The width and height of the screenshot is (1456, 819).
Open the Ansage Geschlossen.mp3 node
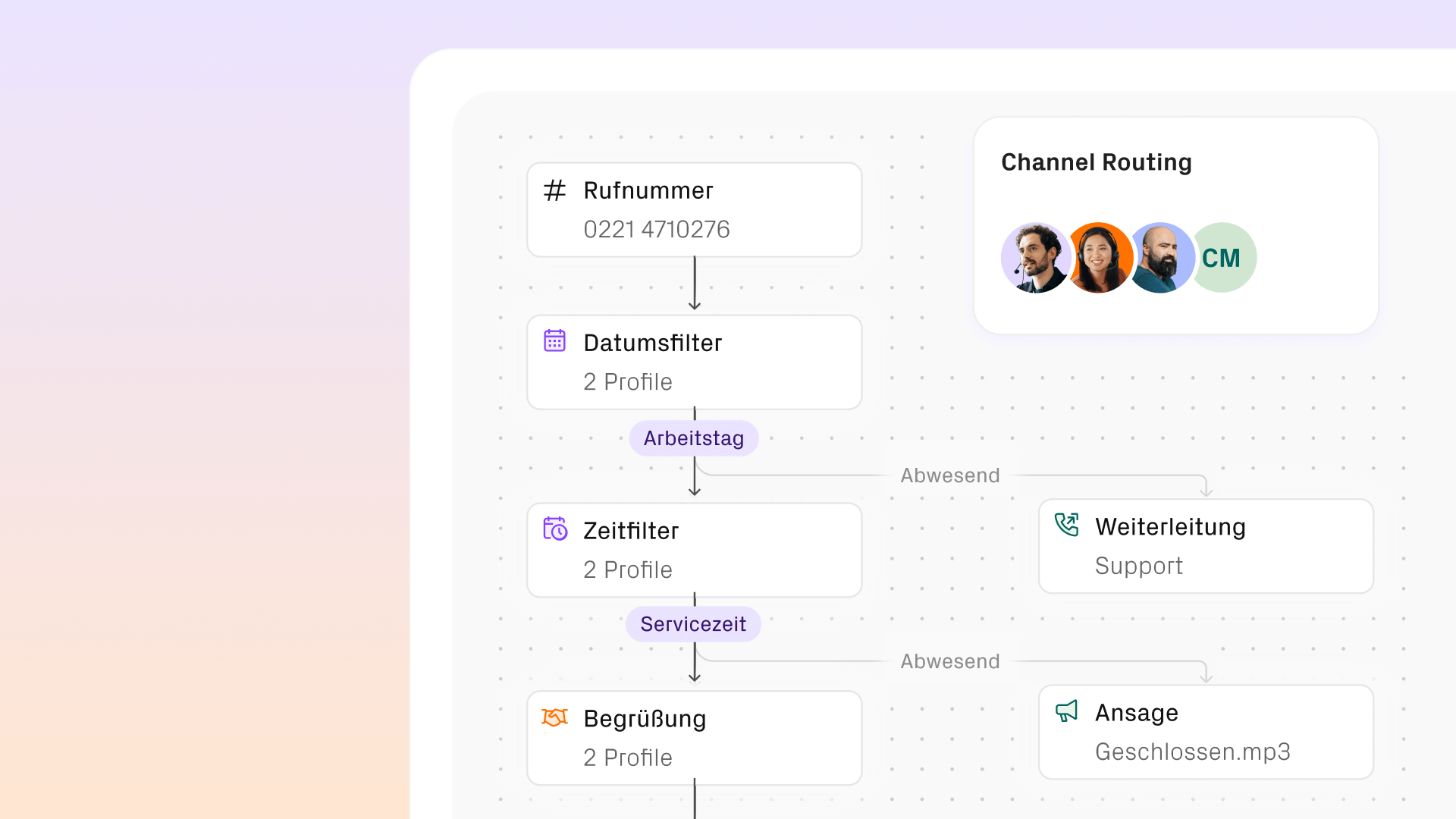[1205, 733]
